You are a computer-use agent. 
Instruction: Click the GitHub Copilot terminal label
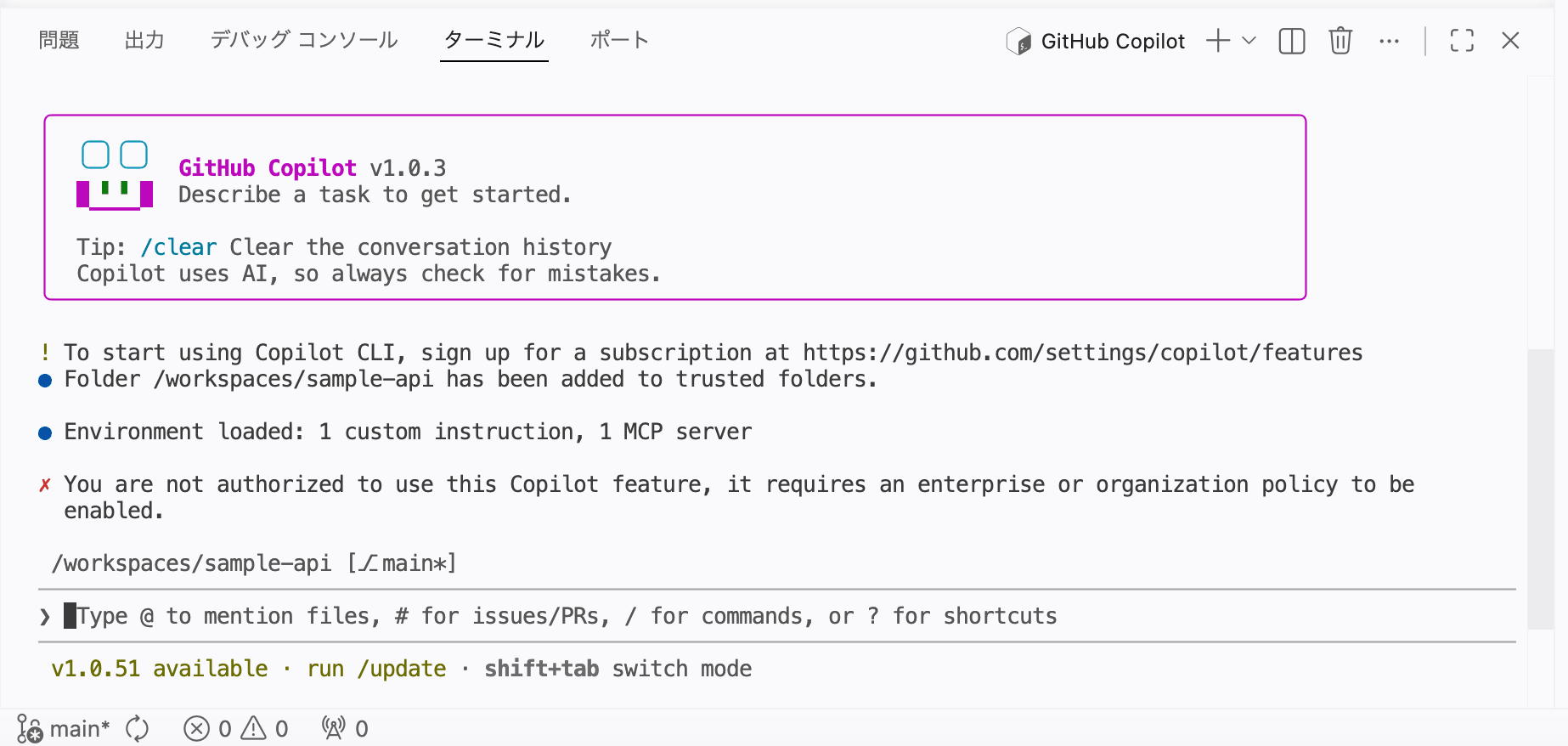(x=1096, y=41)
